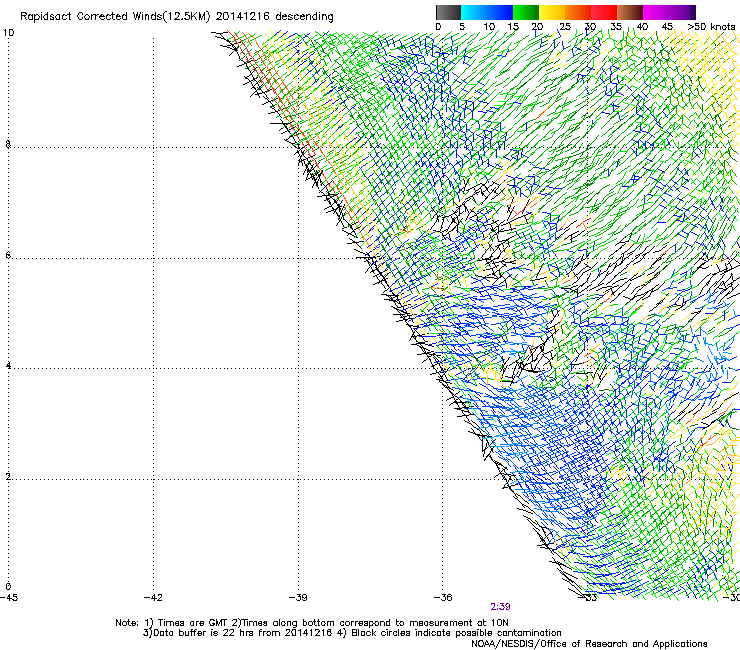The width and height of the screenshot is (740, 650).
Task: Click the brown 35-40 knots color swatch
Action: pos(630,12)
